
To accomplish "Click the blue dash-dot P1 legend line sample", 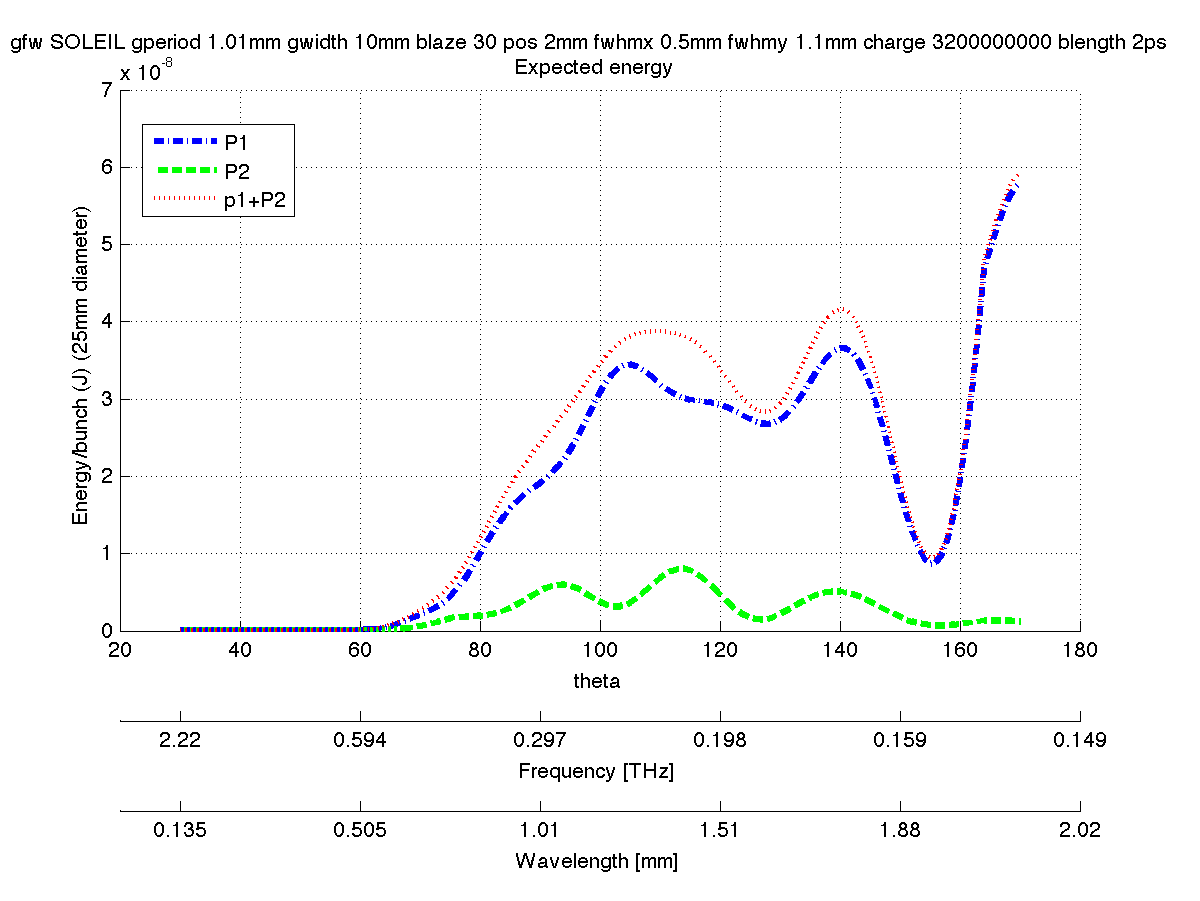I will click(185, 142).
